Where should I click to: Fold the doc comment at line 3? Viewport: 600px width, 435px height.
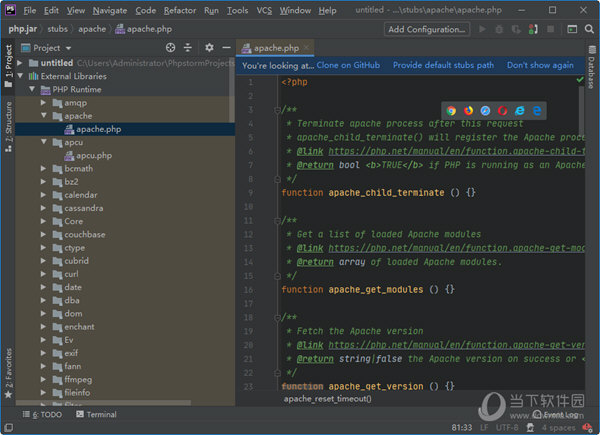(277, 110)
